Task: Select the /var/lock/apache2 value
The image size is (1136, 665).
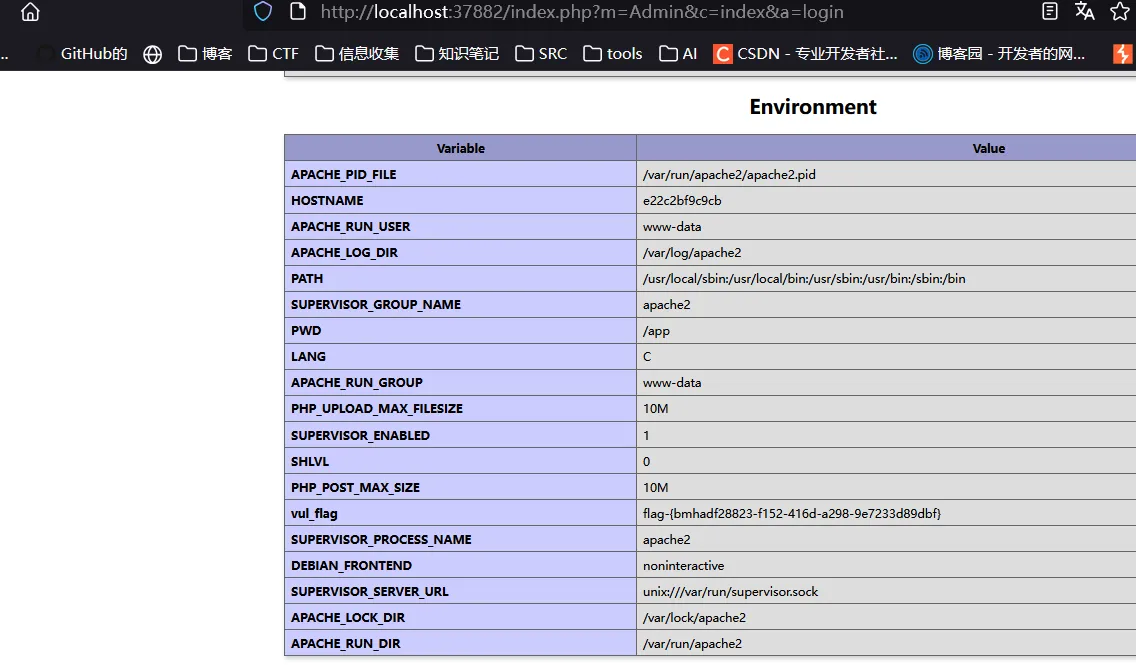Action: pos(694,618)
